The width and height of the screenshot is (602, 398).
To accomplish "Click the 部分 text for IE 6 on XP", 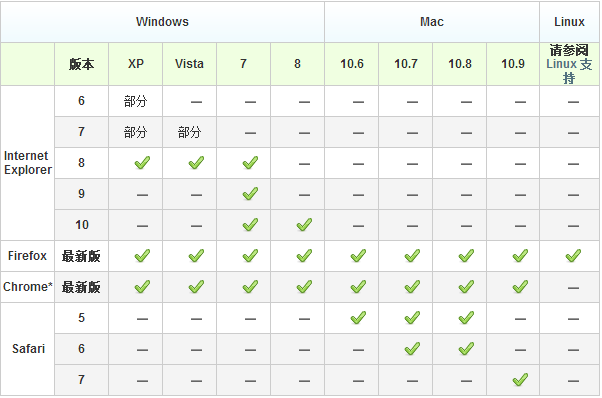I will [x=136, y=101].
